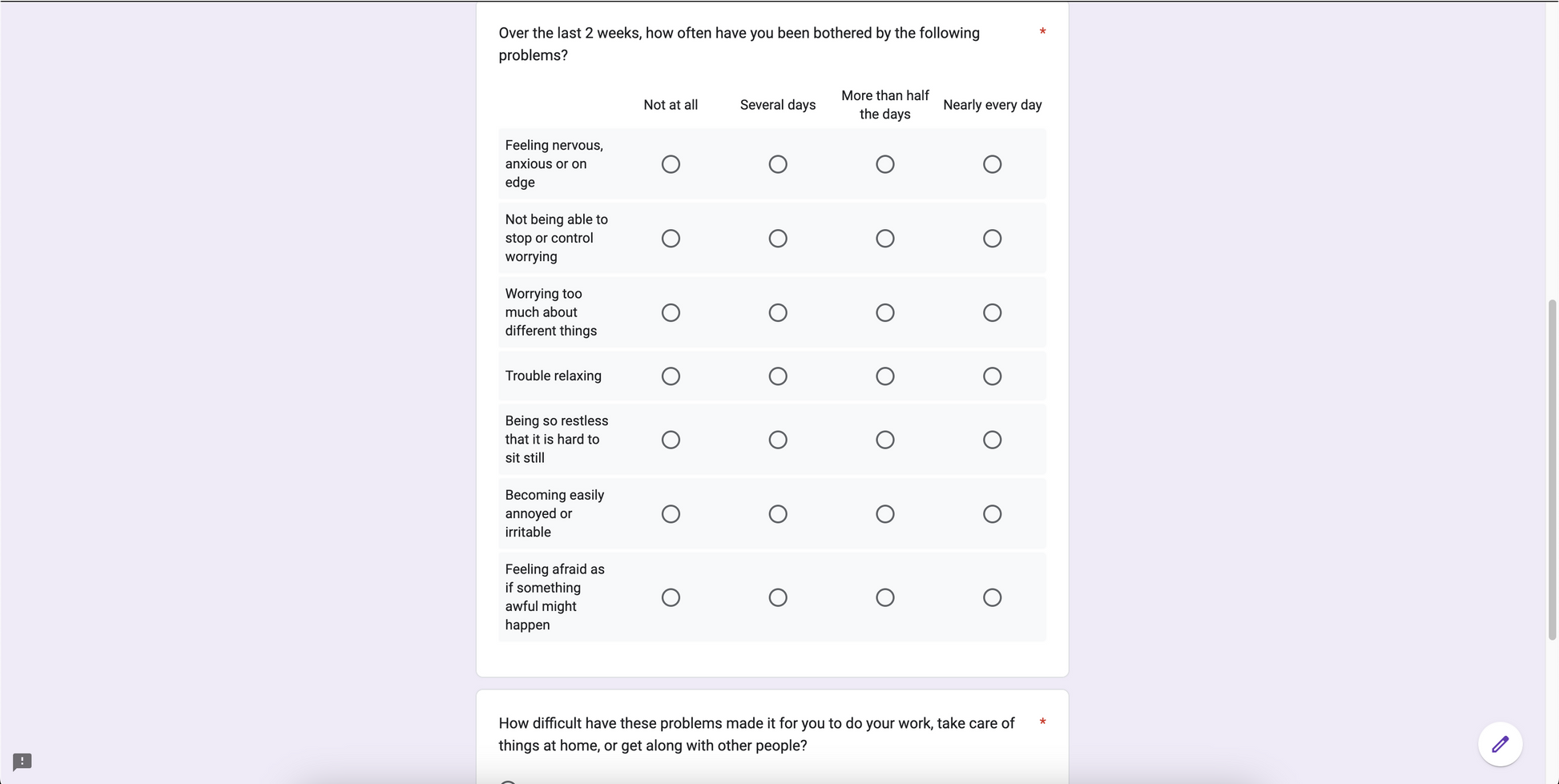
Task: Choose 'Nearly every day' for Feeling nervous
Action: 992,164
